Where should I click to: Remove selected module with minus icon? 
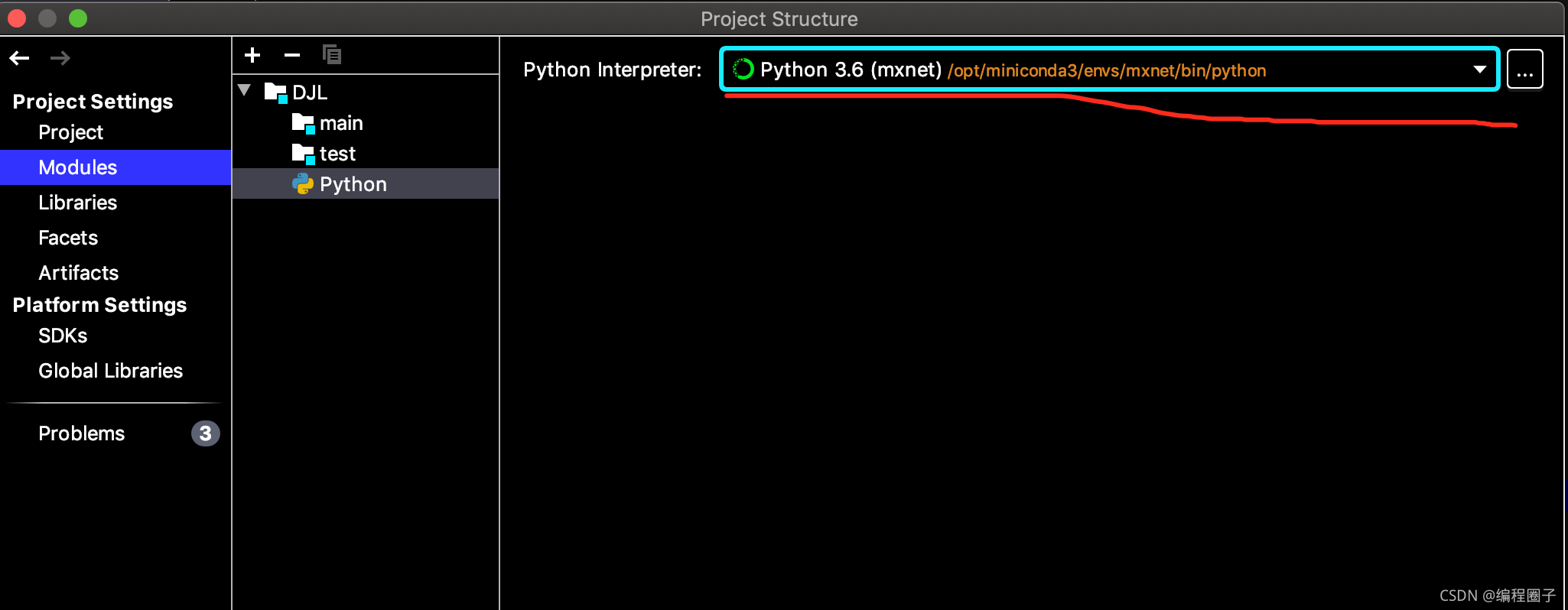pyautogui.click(x=292, y=55)
